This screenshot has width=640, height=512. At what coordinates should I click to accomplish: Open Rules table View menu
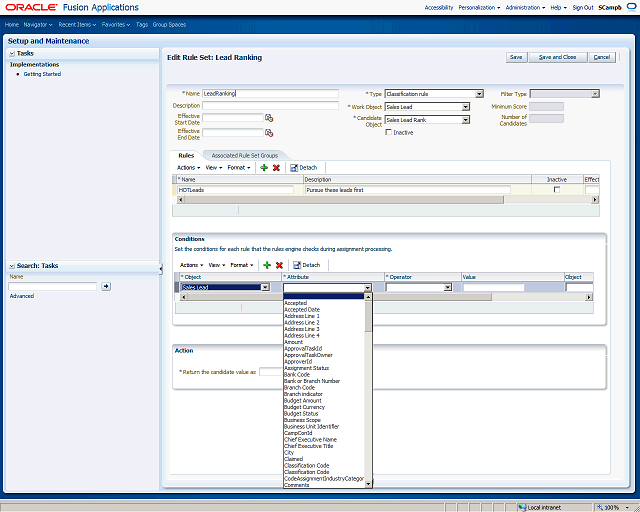[214, 168]
